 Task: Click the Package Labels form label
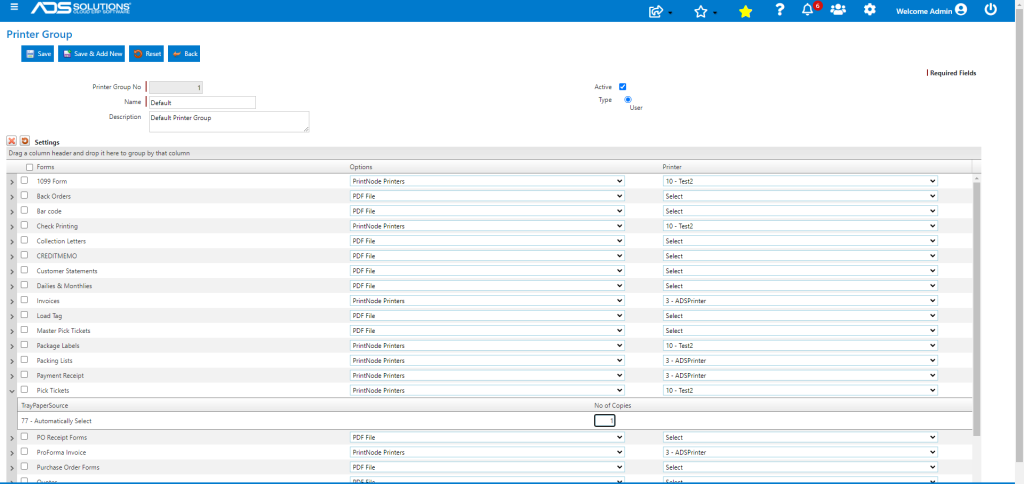[x=58, y=346]
